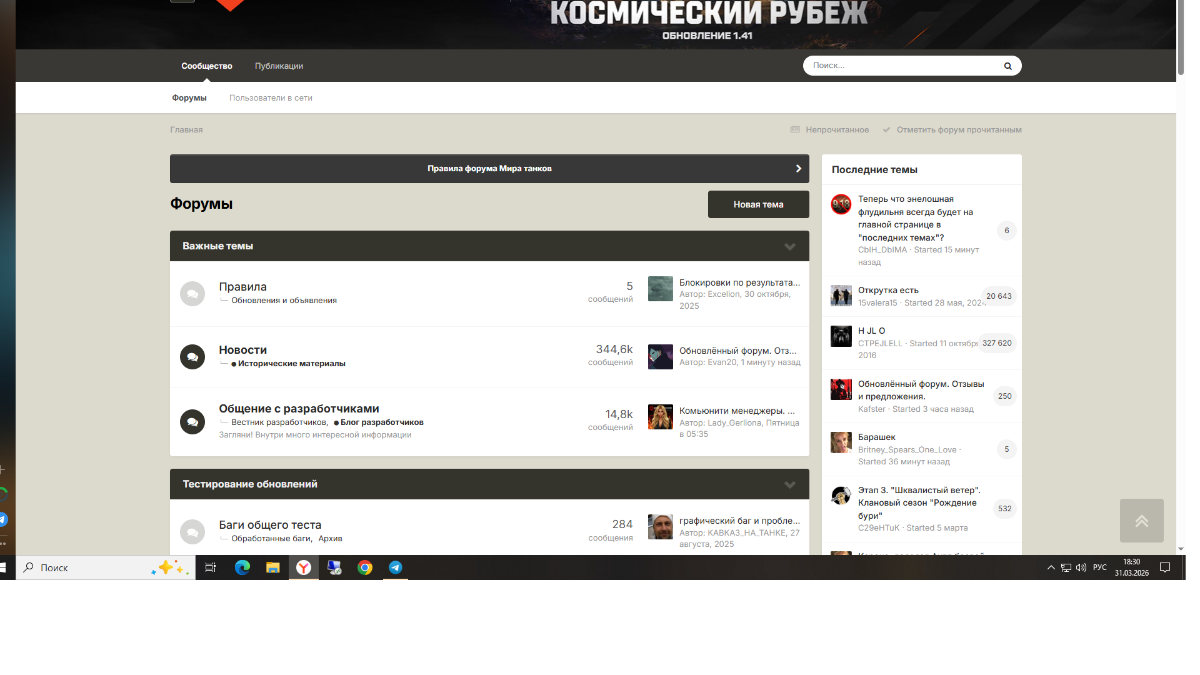Click Task View icon in taskbar
1200x675 pixels.
point(210,567)
